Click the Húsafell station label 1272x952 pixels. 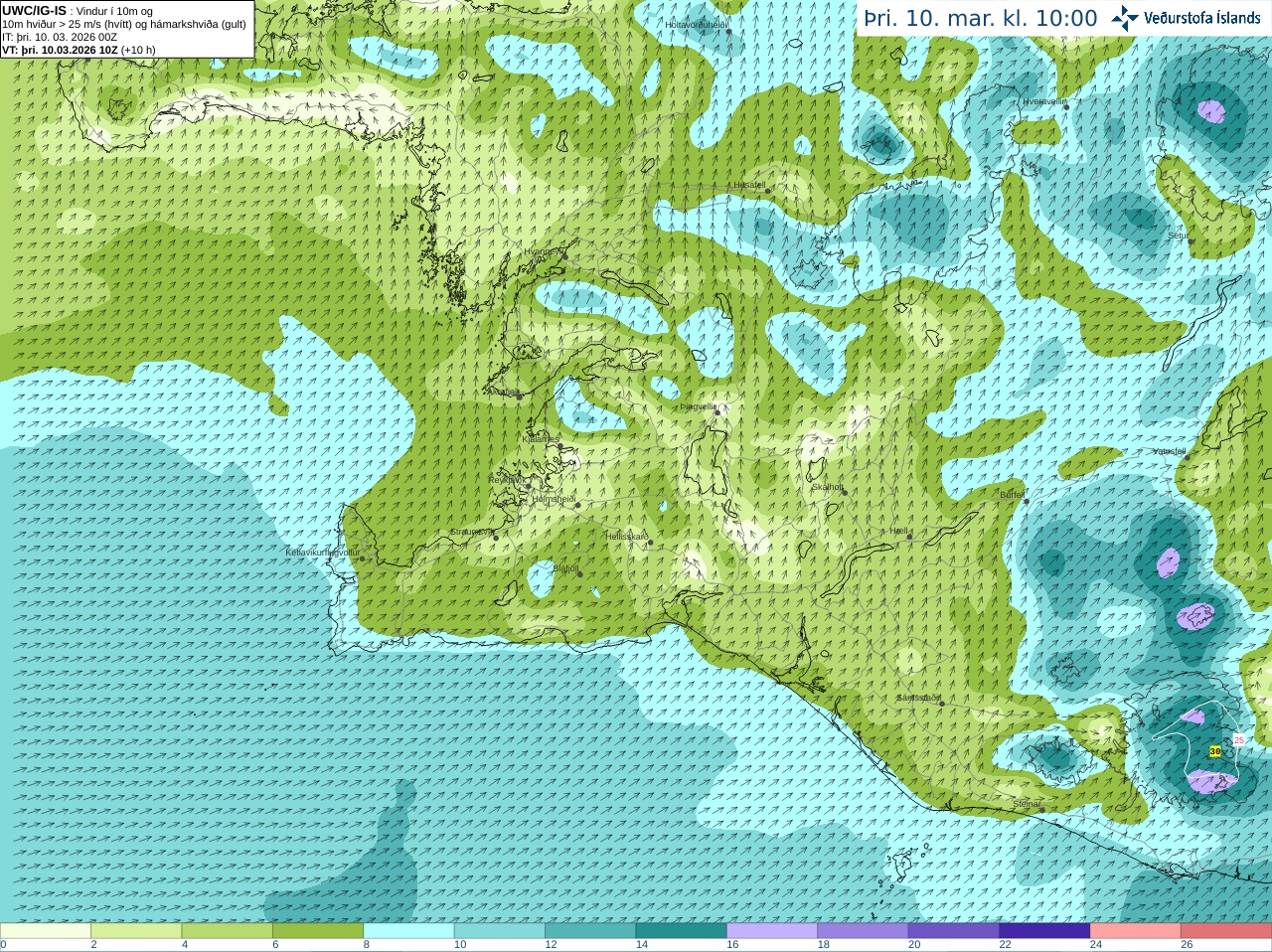749,185
